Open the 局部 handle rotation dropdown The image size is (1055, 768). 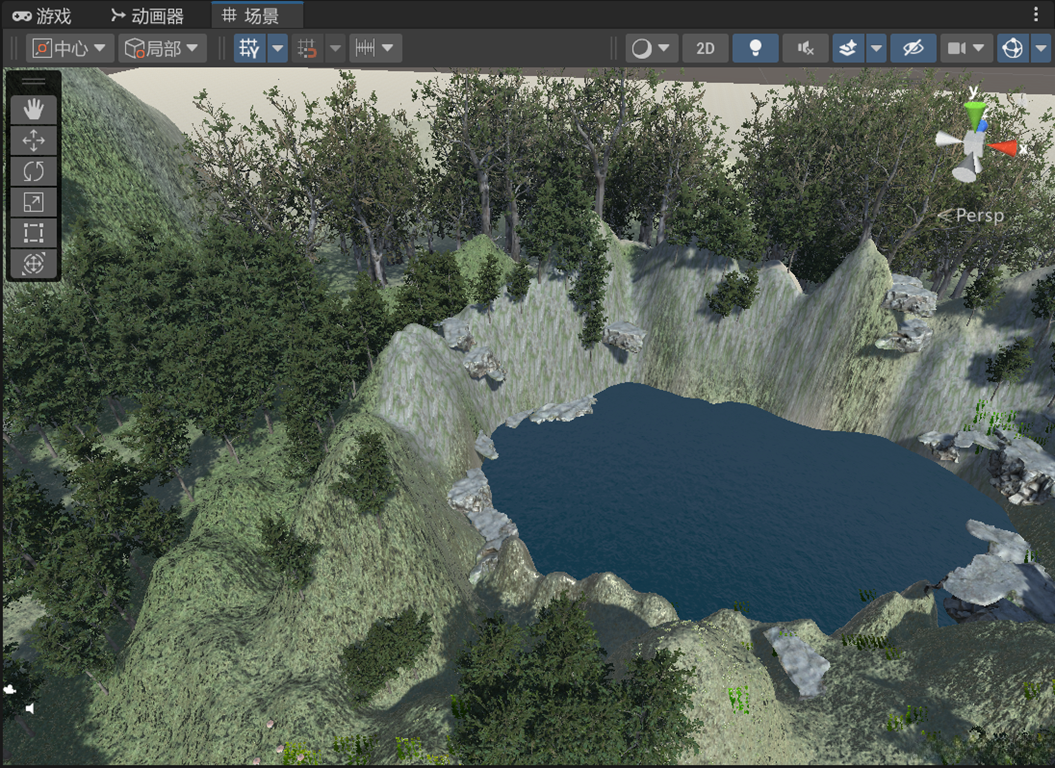pyautogui.click(x=162, y=48)
